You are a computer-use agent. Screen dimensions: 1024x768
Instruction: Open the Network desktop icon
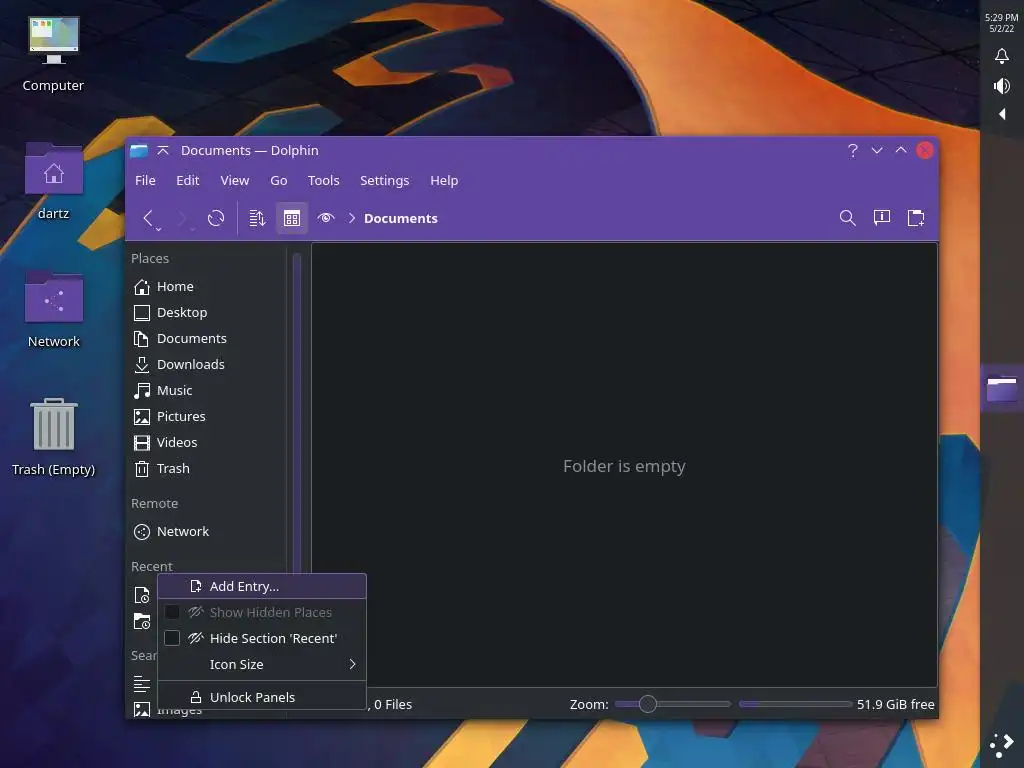point(54,310)
